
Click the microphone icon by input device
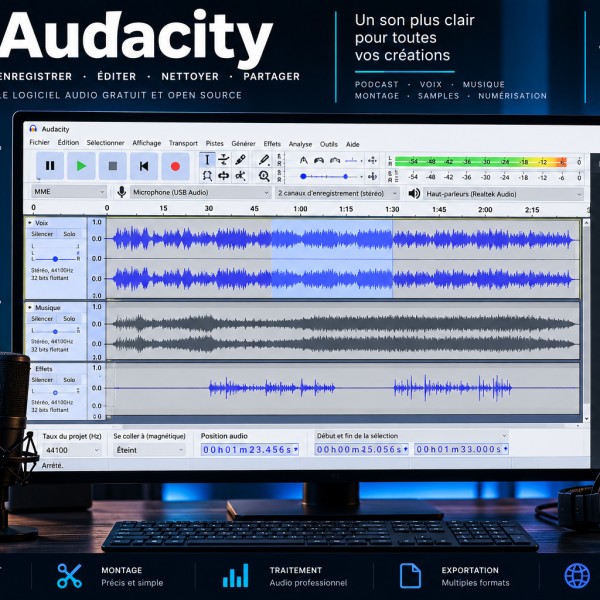pyautogui.click(x=122, y=192)
